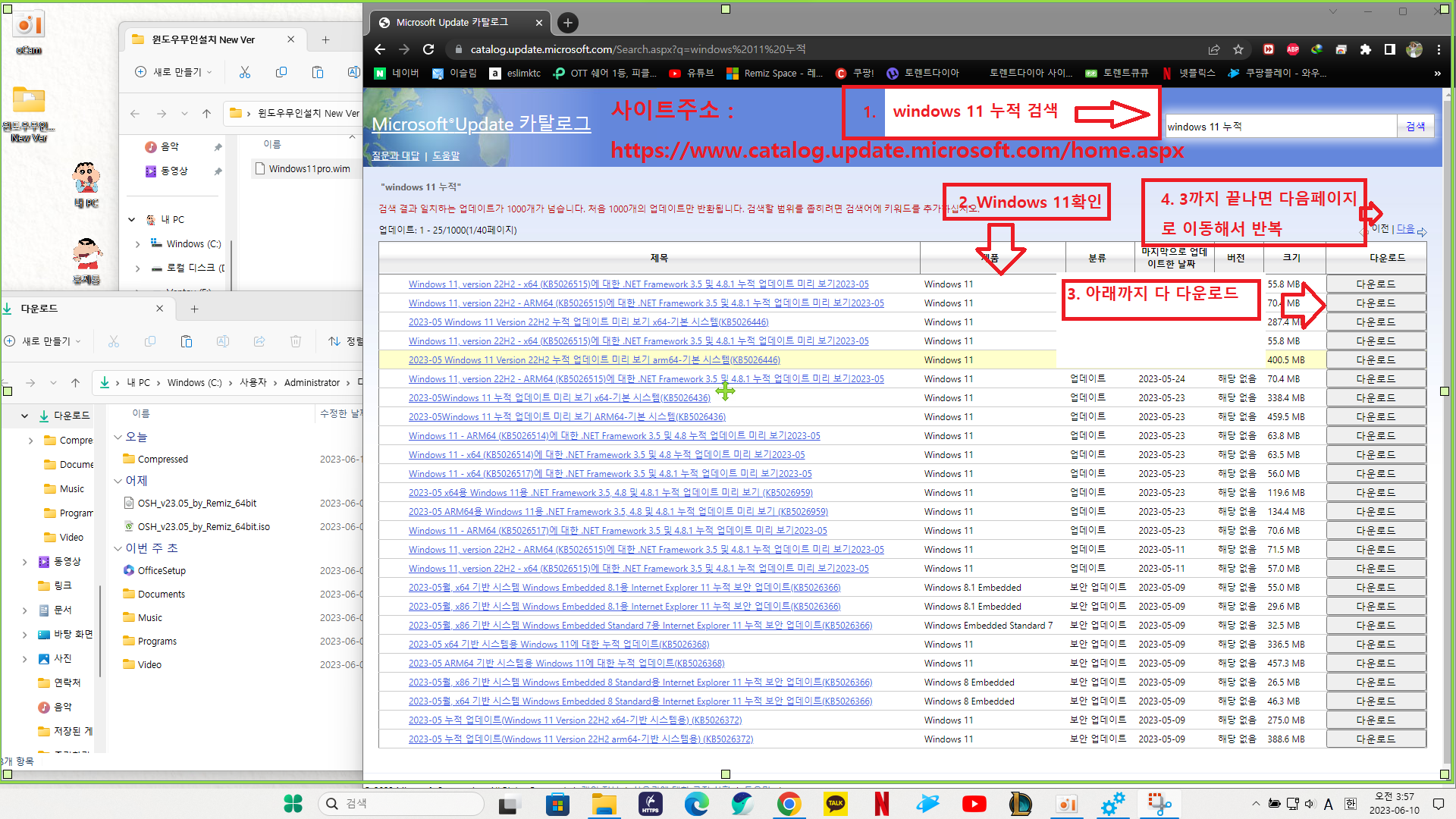Screen dimensions: 1456x819
Task: Click 다운로드 for the 388.6 MB update
Action: [1376, 739]
